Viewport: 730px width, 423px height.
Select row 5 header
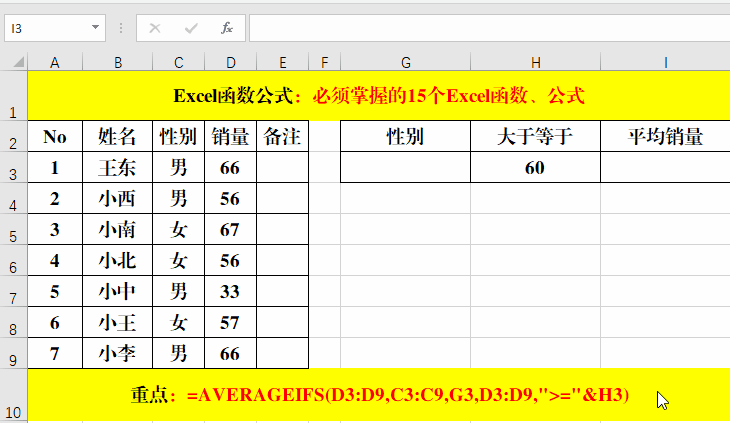point(14,229)
